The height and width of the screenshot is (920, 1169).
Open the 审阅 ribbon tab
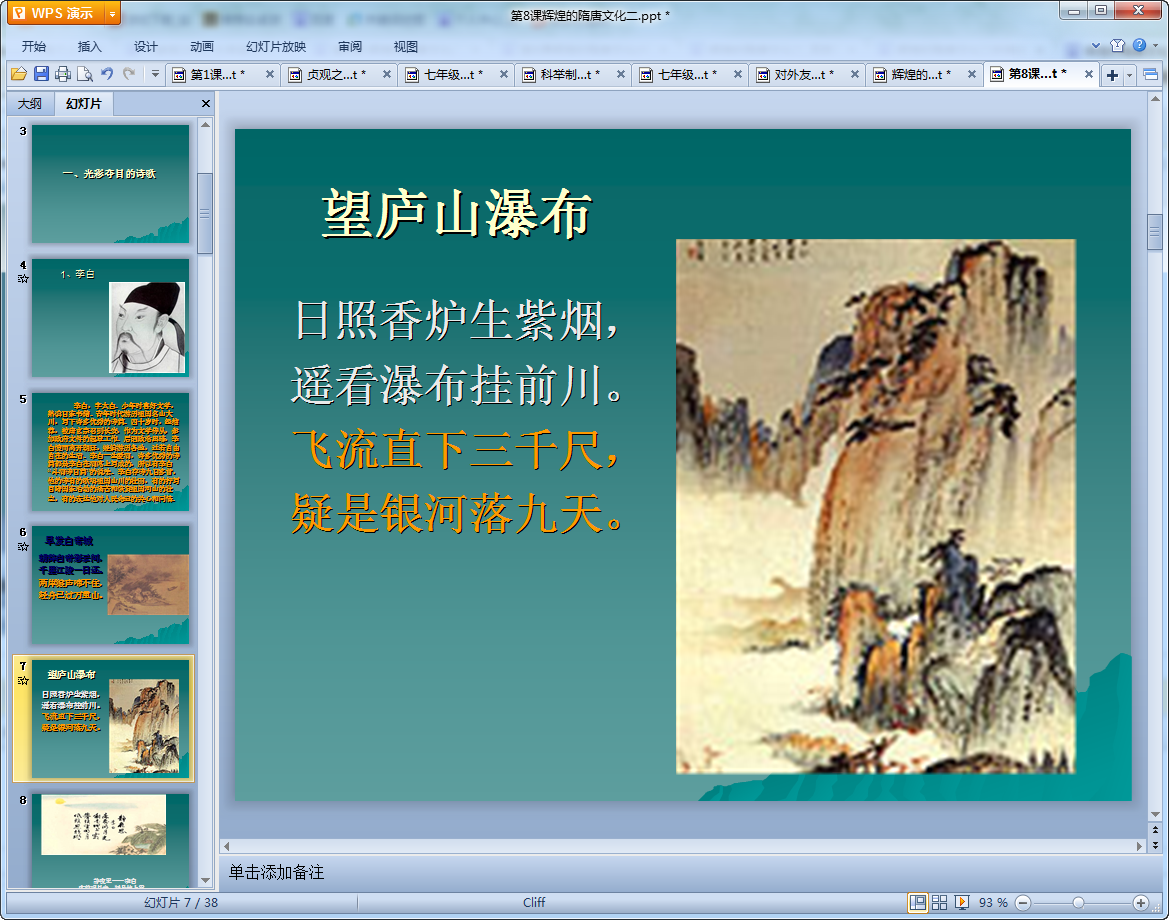pos(350,46)
